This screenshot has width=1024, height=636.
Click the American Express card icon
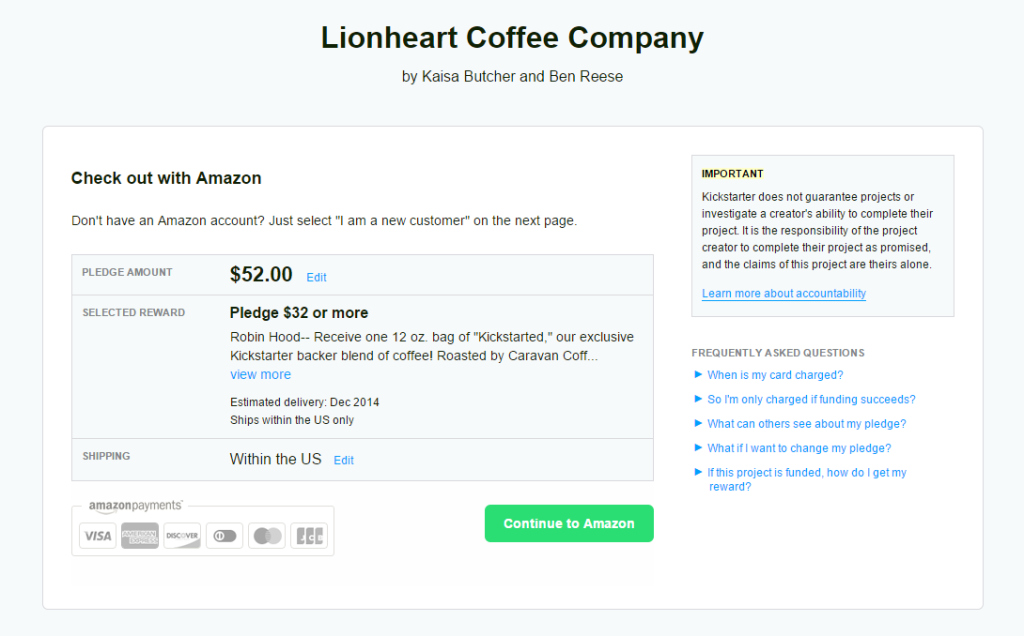click(x=140, y=536)
